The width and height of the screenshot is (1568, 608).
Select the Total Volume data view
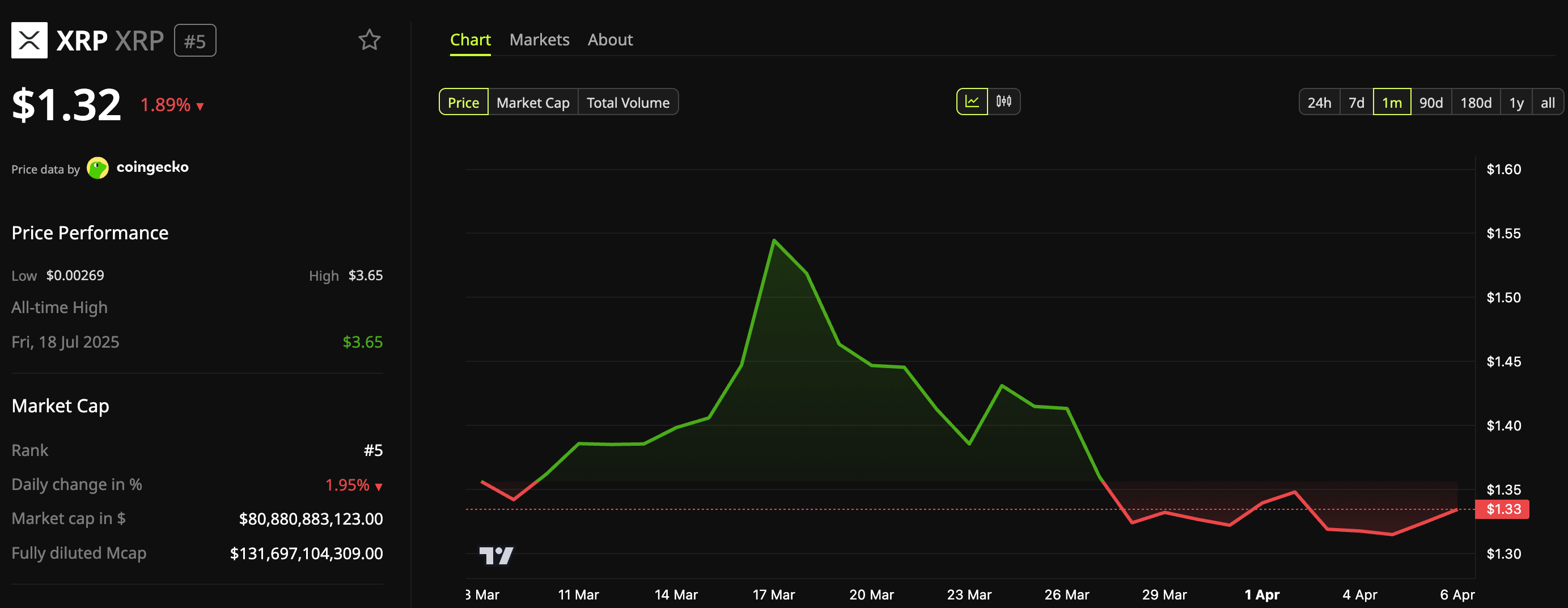coord(628,102)
